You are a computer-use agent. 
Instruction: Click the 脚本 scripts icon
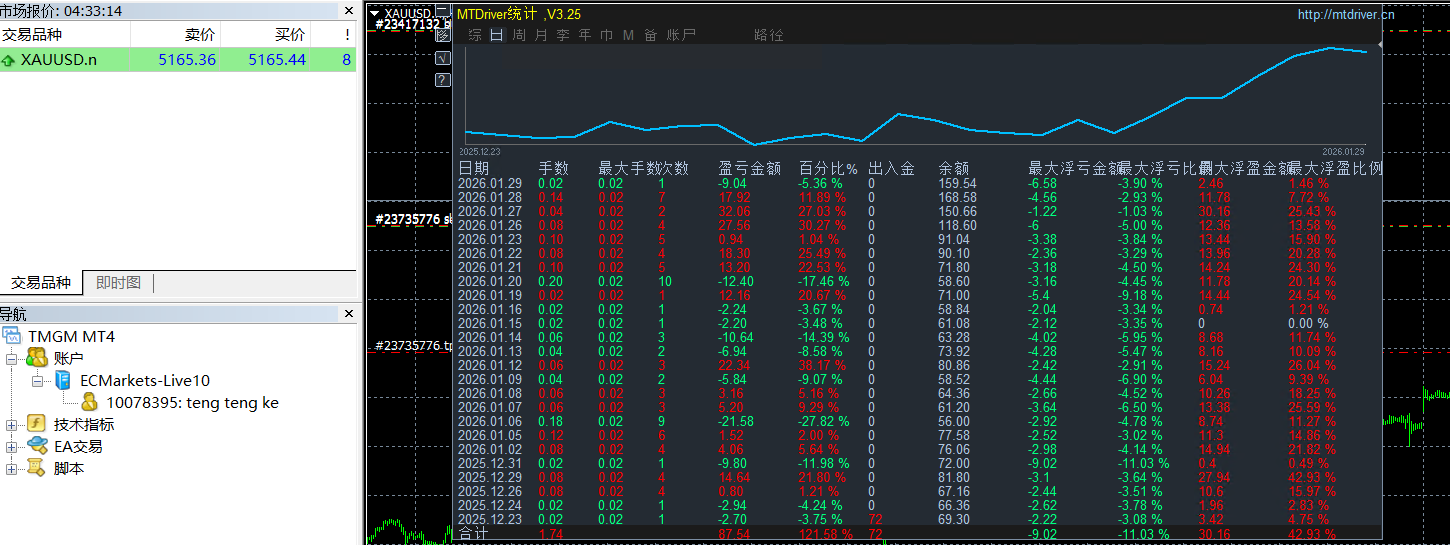pos(37,468)
